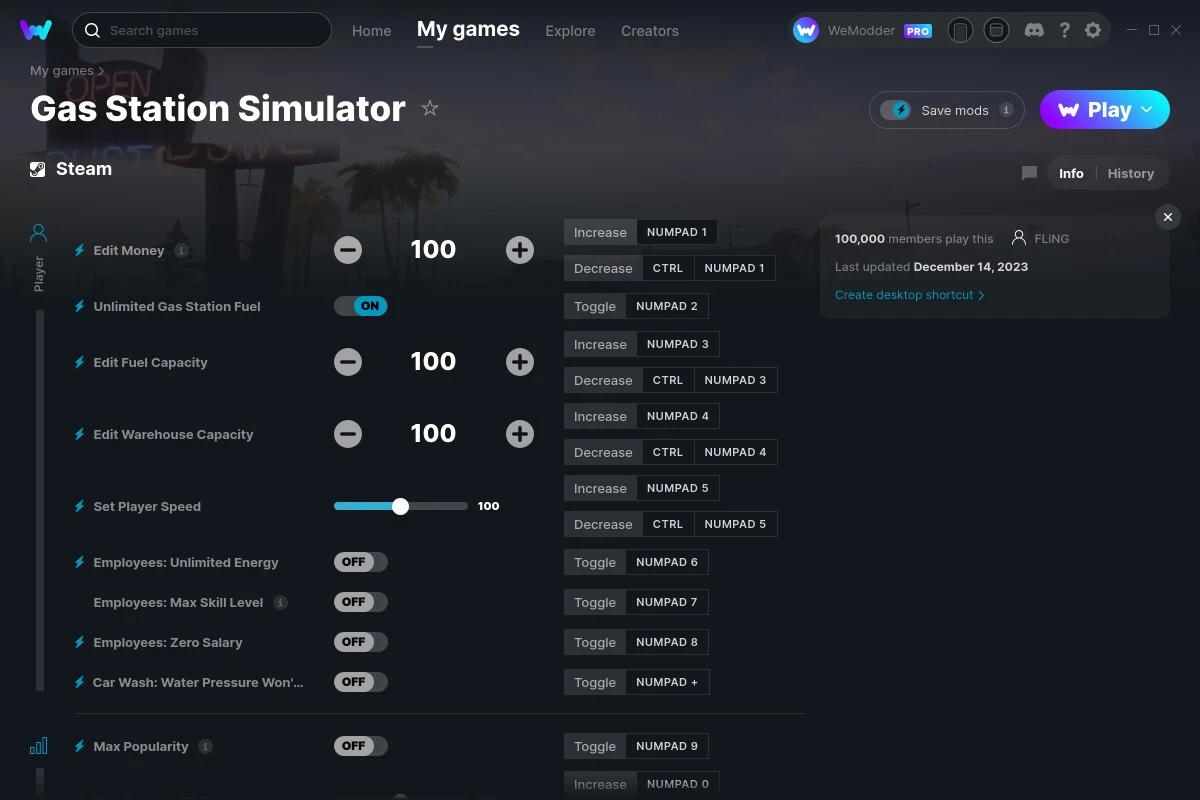
Task: Click the bar-chart category icon in the sidebar
Action: pyautogui.click(x=38, y=746)
